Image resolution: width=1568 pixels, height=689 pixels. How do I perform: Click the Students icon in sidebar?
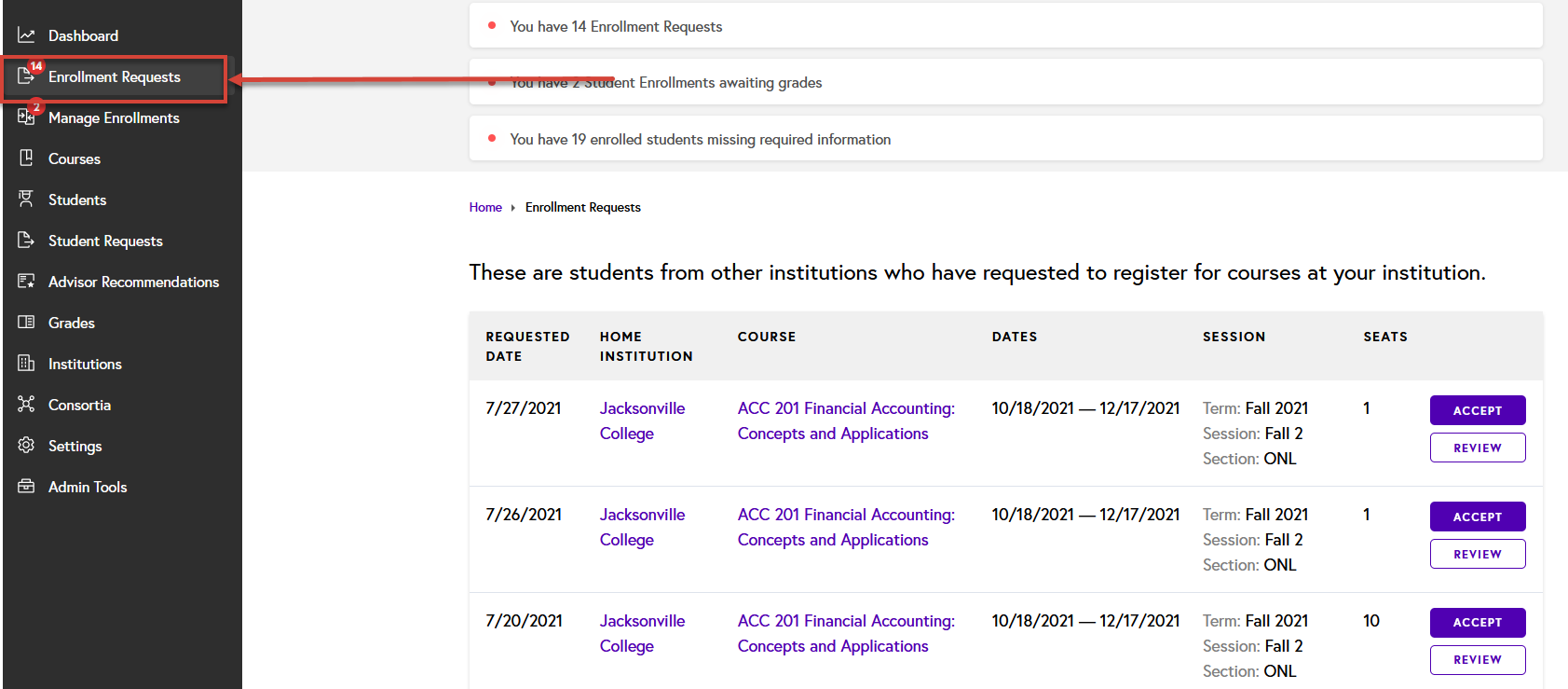[x=26, y=200]
